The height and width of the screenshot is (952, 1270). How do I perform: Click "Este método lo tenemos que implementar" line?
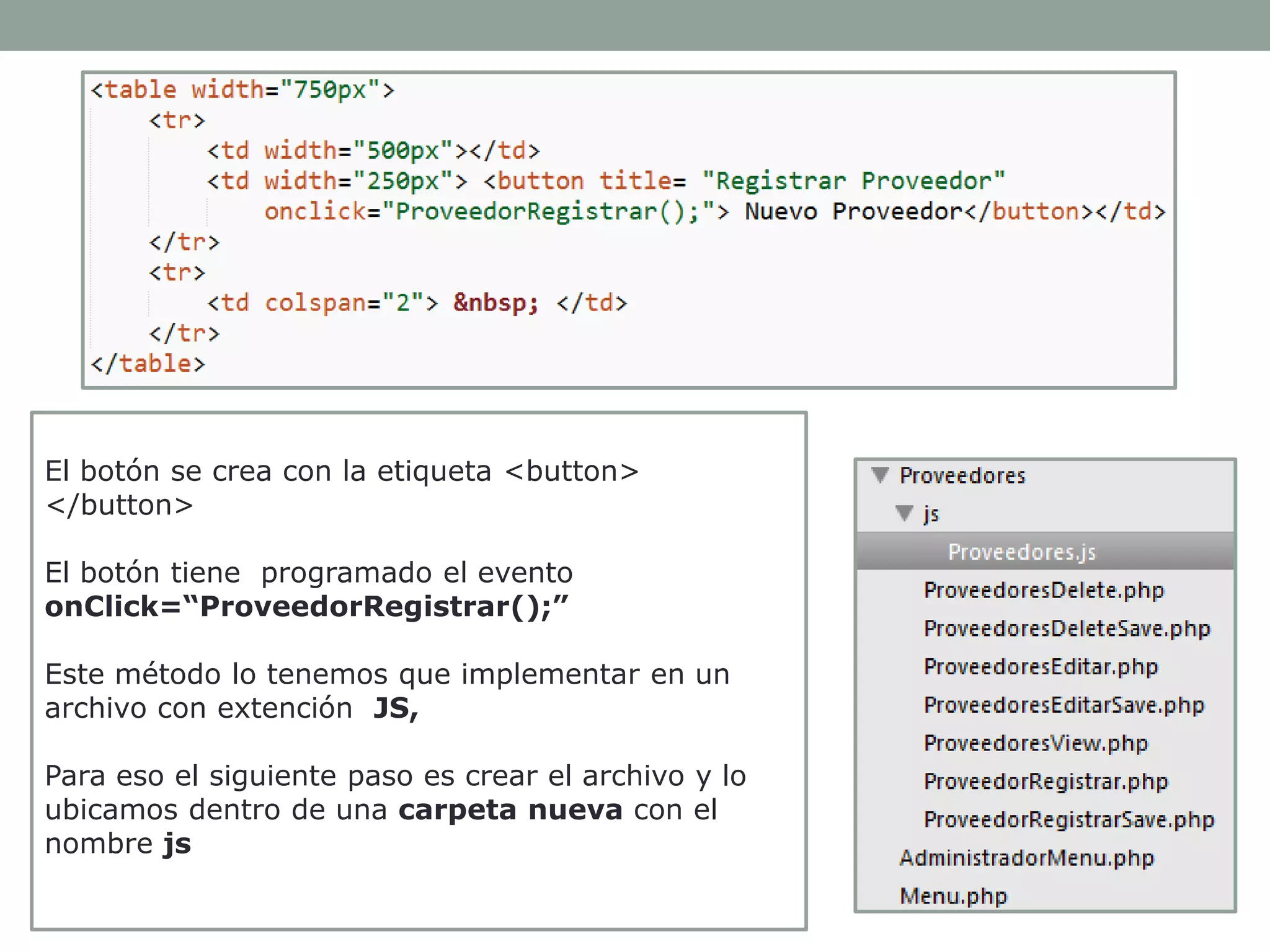click(x=388, y=674)
